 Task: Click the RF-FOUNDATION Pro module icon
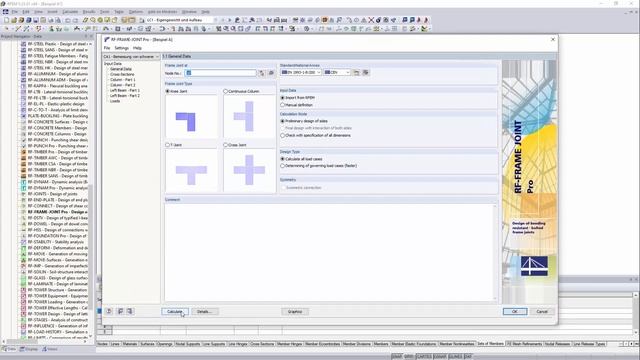coord(24,236)
